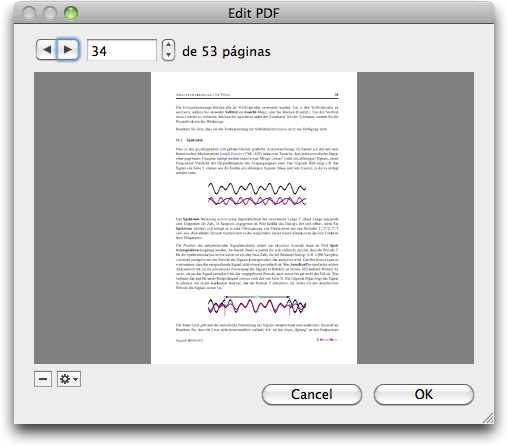Click the green zoom window button

point(71,13)
